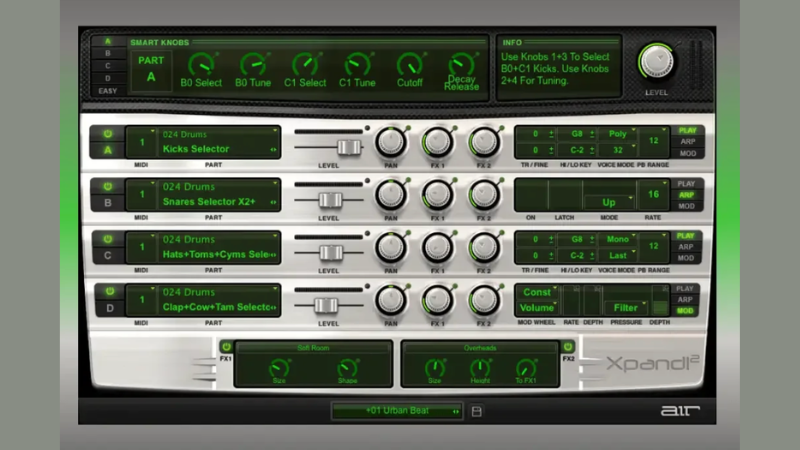Open Part A Poly voice mode dropdown
Viewport: 800px width, 450px height.
pyautogui.click(x=618, y=134)
